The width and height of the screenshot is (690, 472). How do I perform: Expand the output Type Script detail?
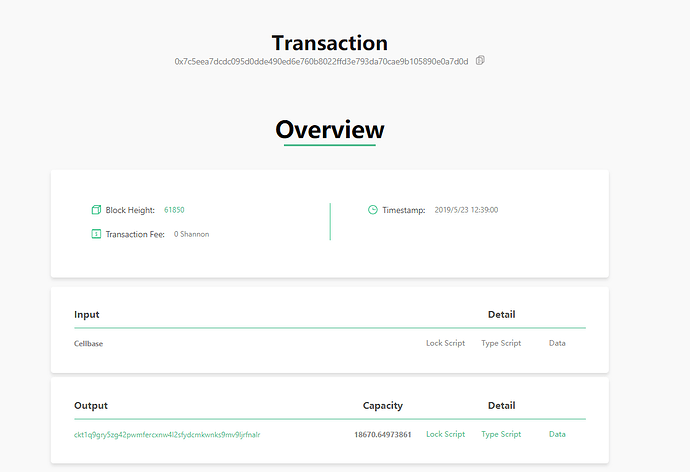[501, 434]
